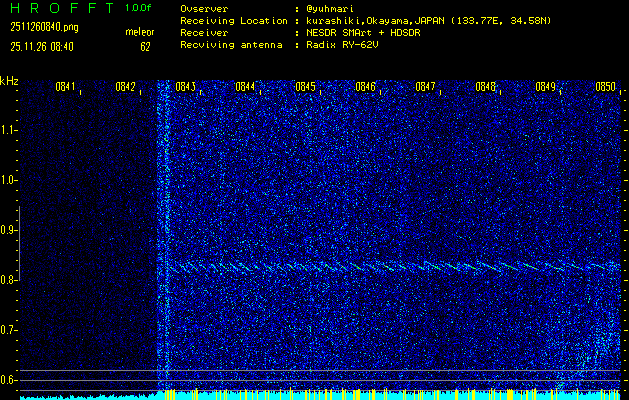Select the 0.6 frequency axis label
This screenshot has height=400, width=629.
[x=9, y=380]
